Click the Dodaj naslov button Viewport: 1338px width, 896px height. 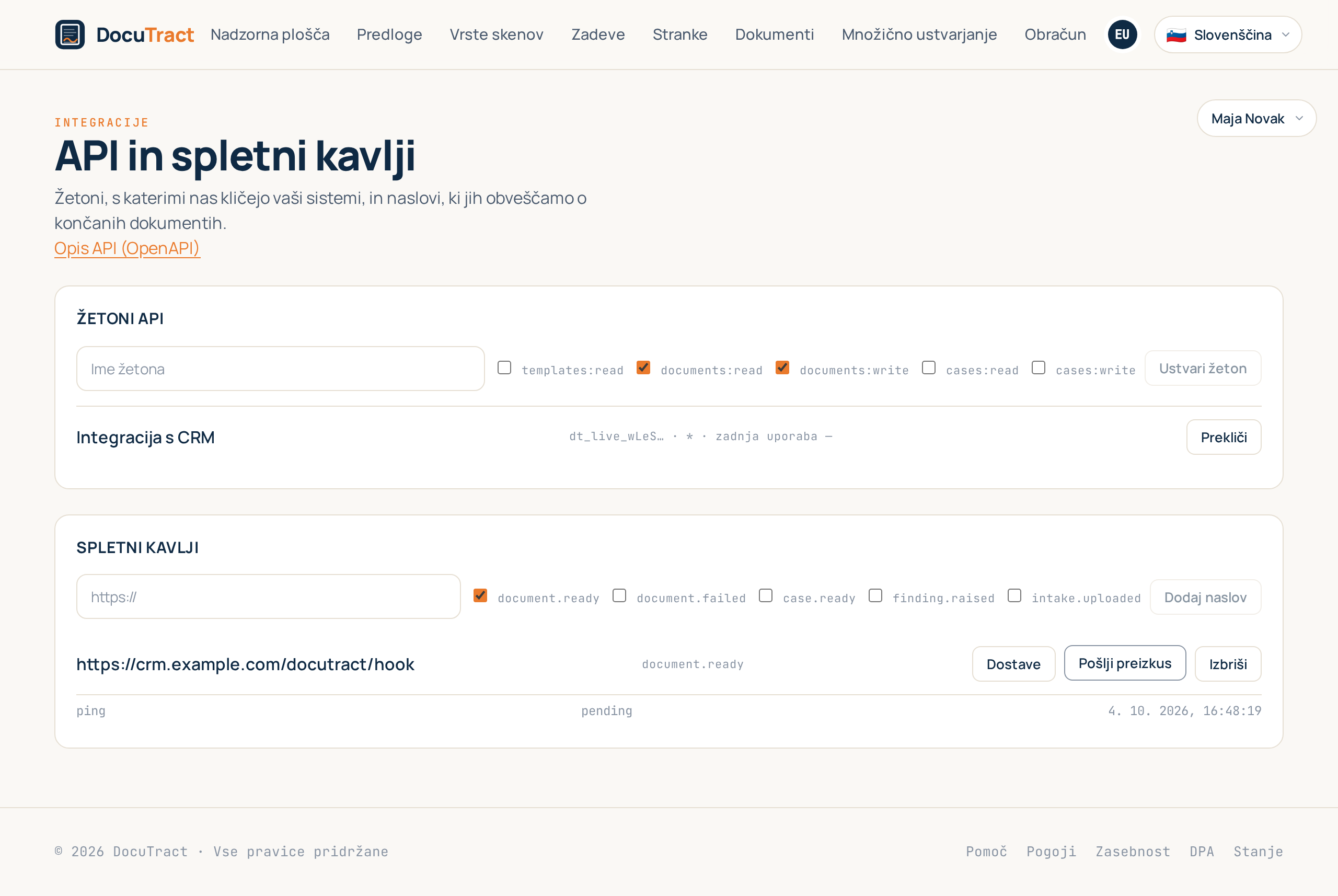click(1205, 597)
